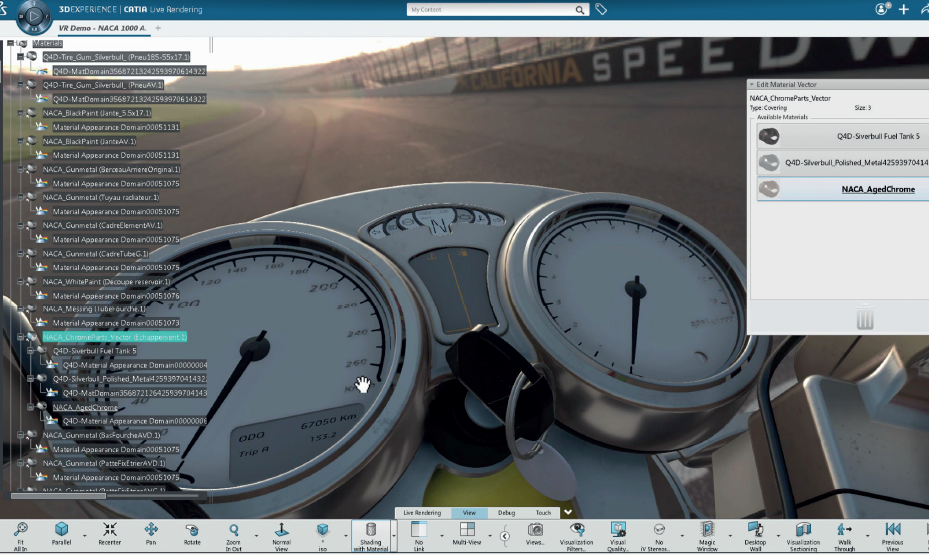Open dropdown arrow next to Zoom In Out
The height and width of the screenshot is (556, 929).
[x=257, y=536]
